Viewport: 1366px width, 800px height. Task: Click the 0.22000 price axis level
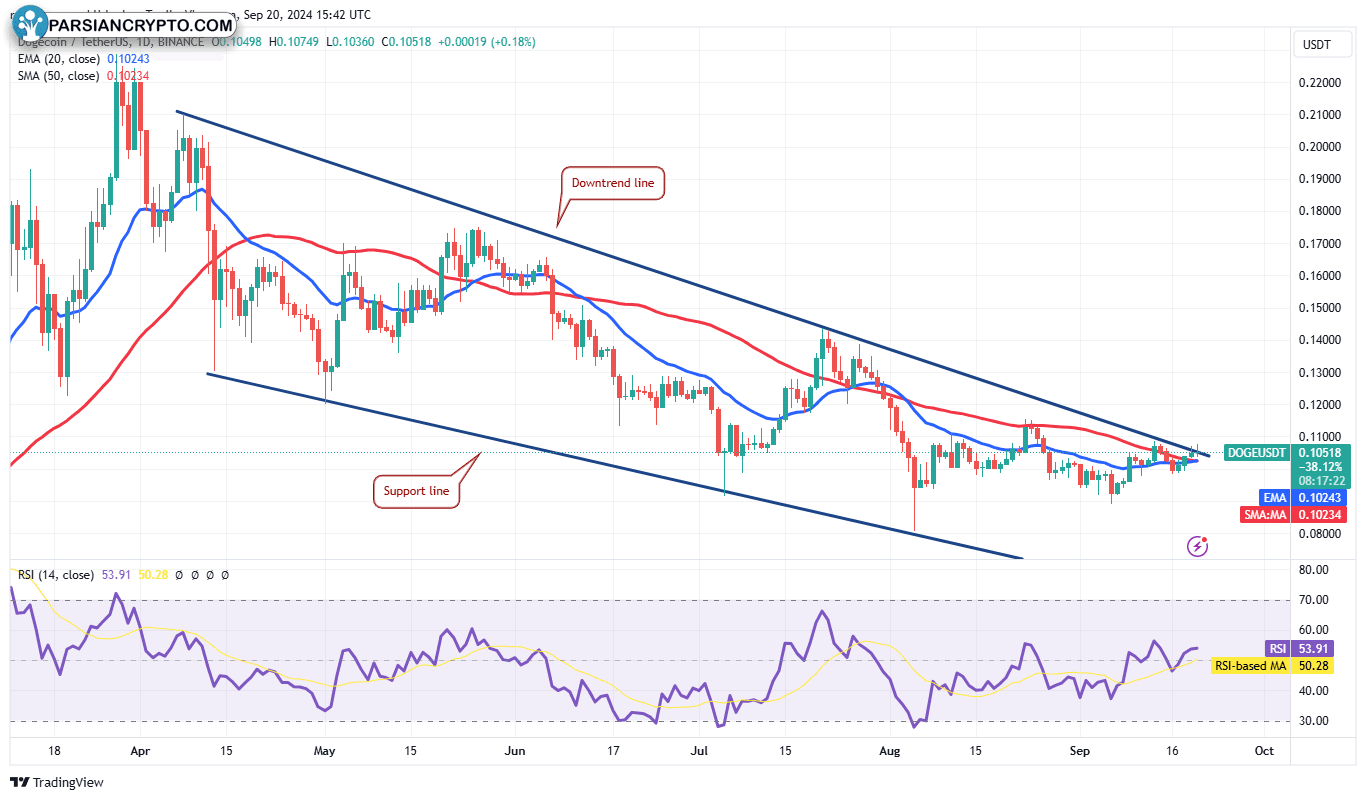(x=1320, y=82)
